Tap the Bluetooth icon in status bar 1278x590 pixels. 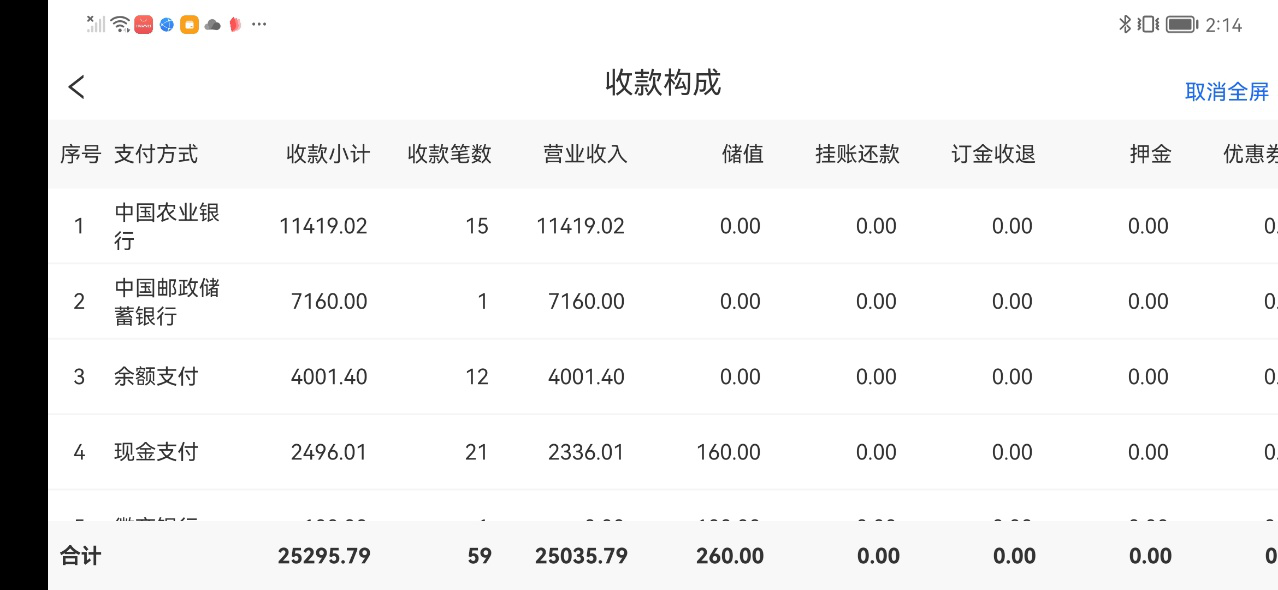coord(1124,25)
